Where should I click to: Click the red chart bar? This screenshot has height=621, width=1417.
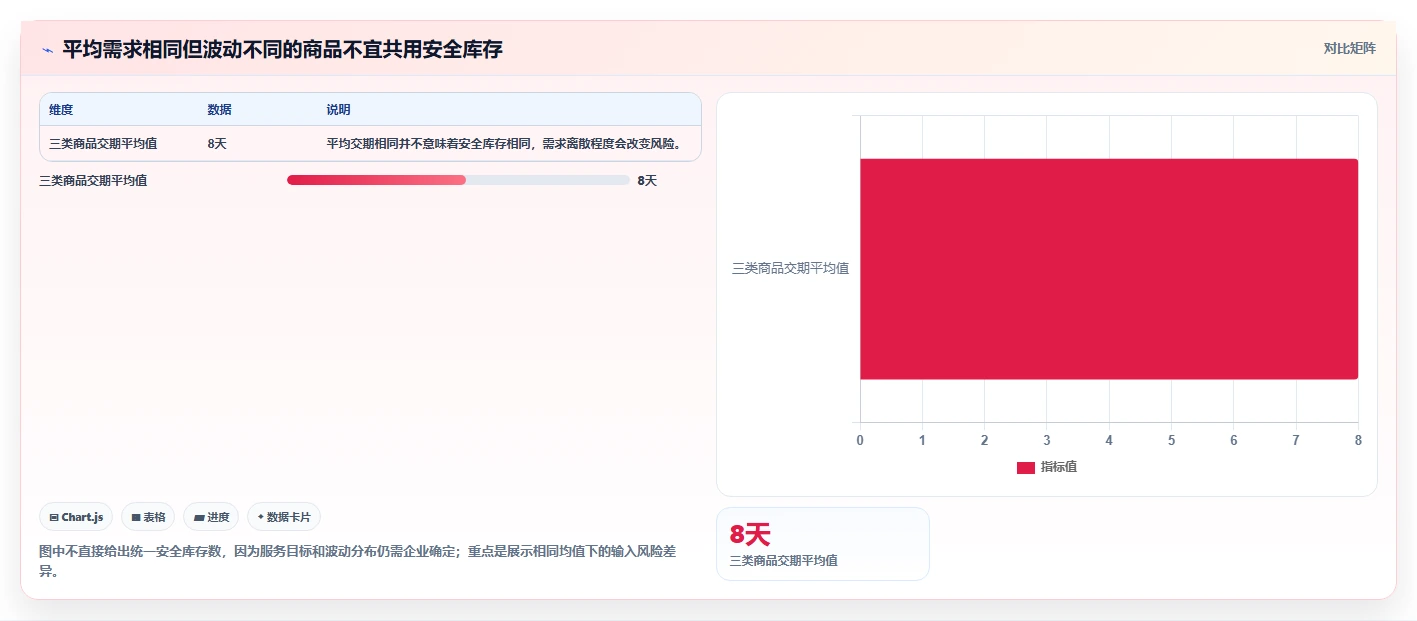[1108, 269]
